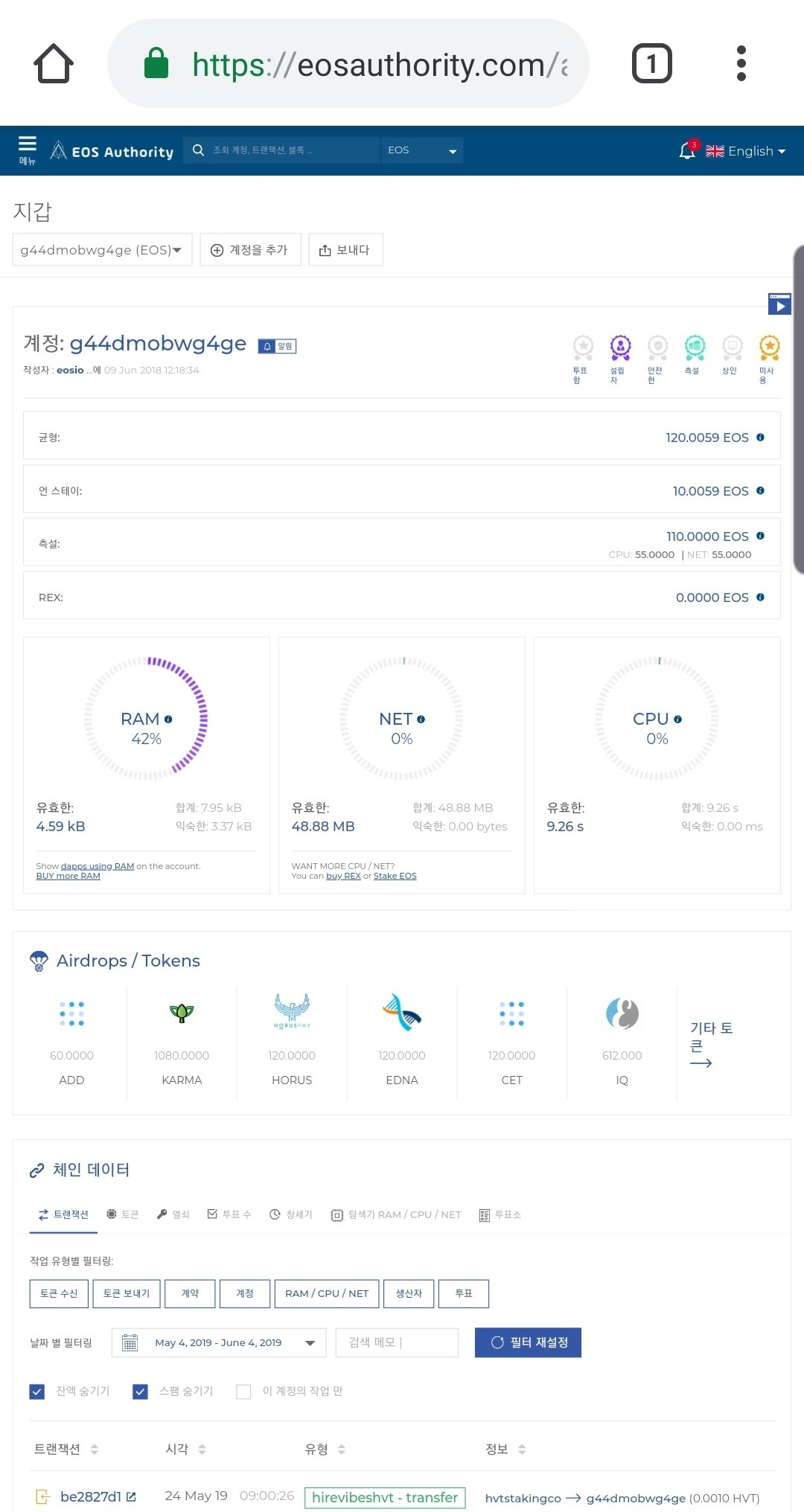Viewport: 804px width, 1512px height.
Task: Click the memo search input field
Action: tap(396, 1342)
